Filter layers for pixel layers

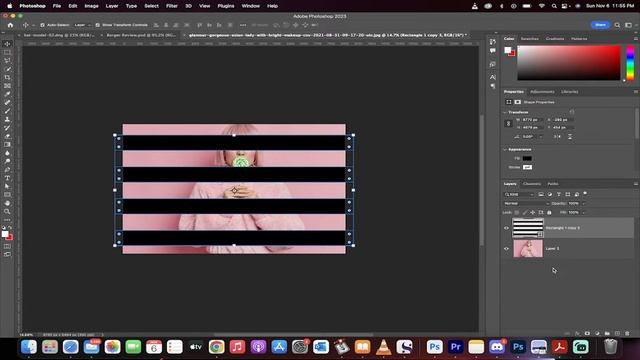tap(541, 194)
